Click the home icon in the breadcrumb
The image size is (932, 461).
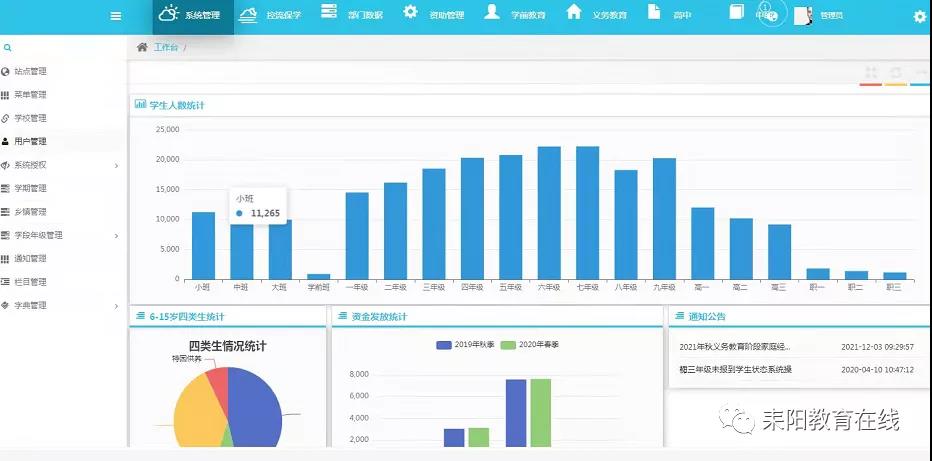point(142,47)
